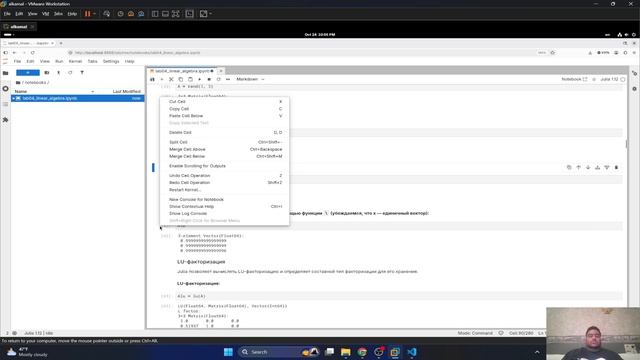Click the save notebook toolbar icon
640x360 pixels.
click(x=152, y=79)
